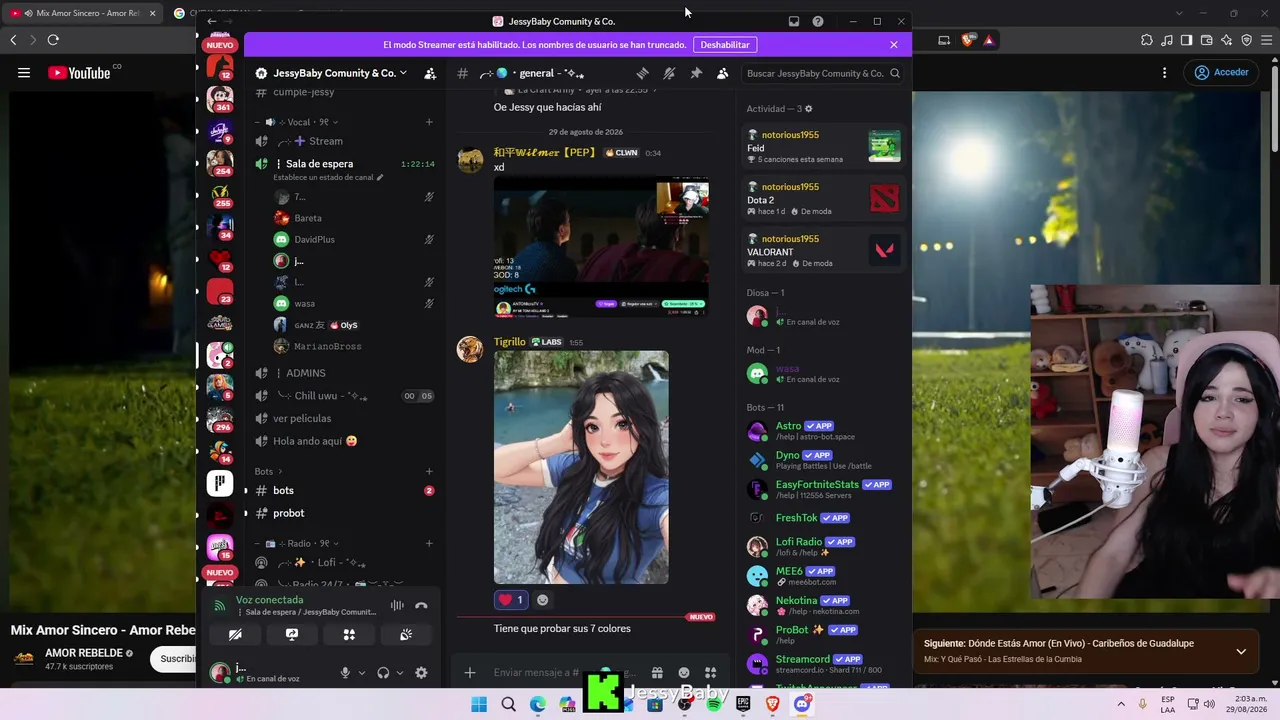Turn on camera in voice panel
The width and height of the screenshot is (1280, 720).
coord(235,634)
